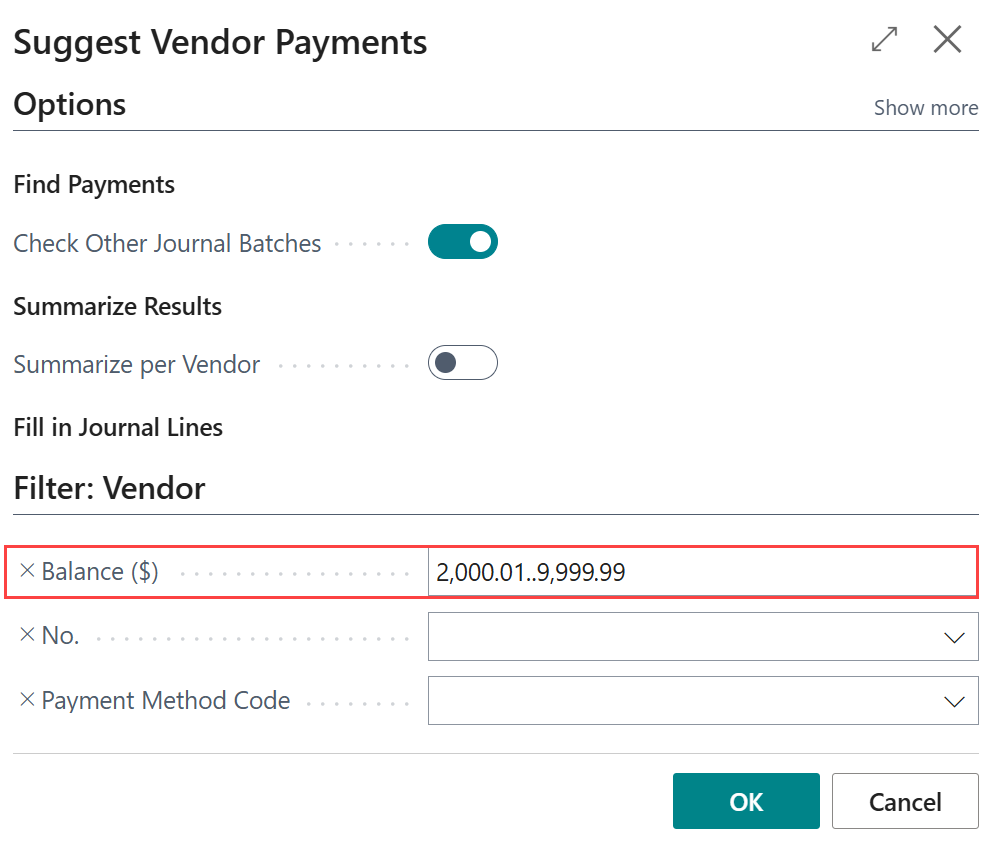Remove the No. filter
The image size is (995, 845).
(x=27, y=636)
